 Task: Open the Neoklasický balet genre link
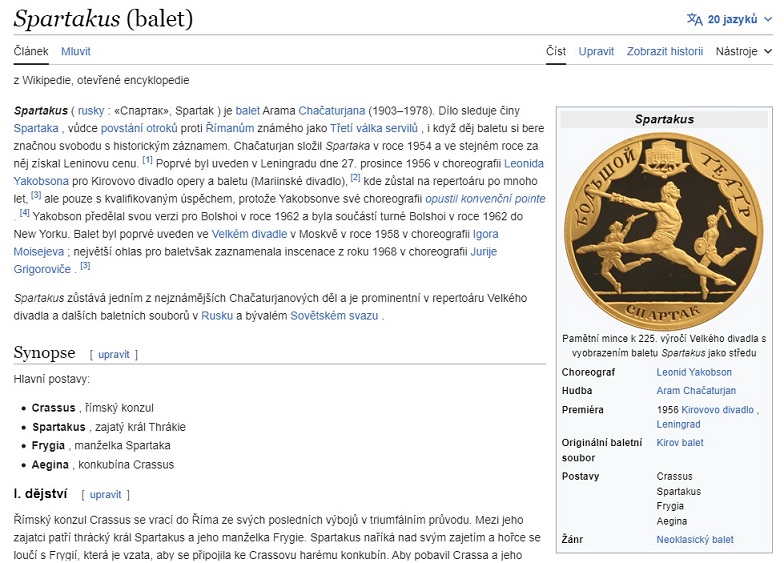click(x=694, y=540)
